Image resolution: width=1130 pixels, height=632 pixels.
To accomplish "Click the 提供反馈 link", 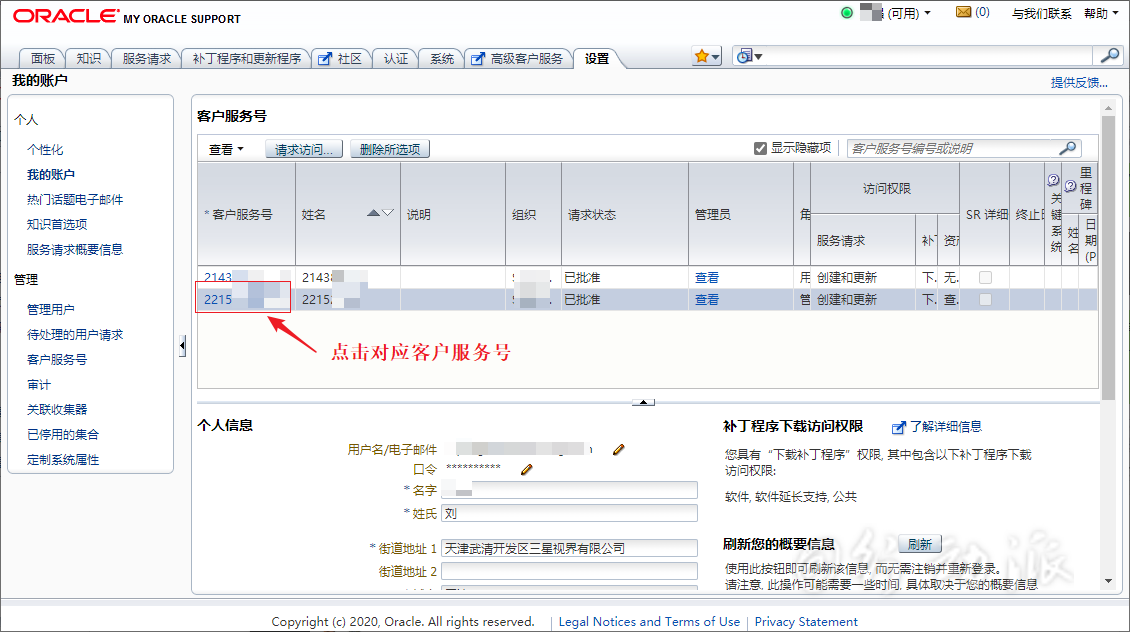I will pos(1079,83).
